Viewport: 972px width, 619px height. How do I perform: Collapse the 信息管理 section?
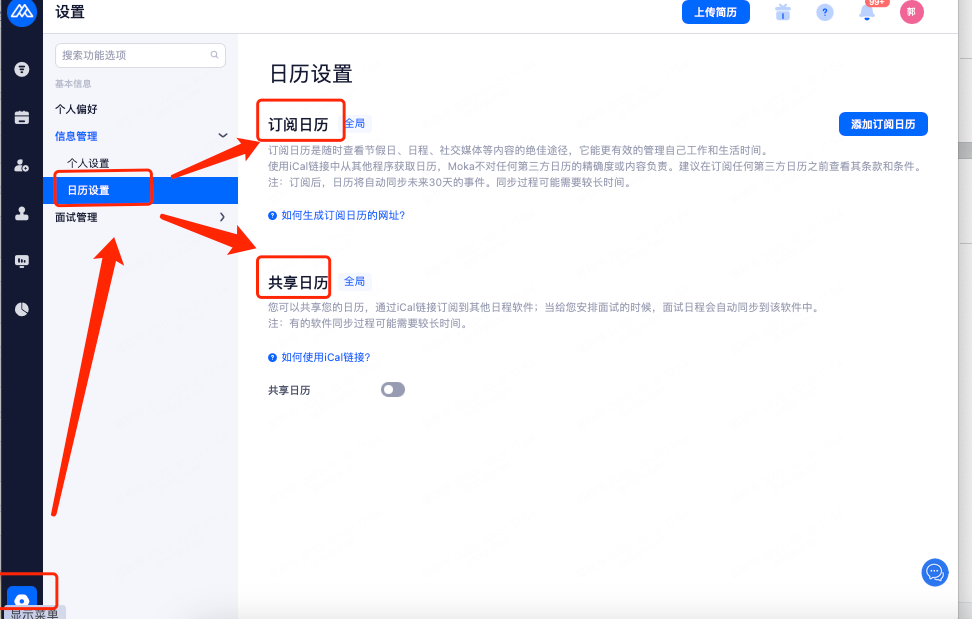(x=223, y=136)
